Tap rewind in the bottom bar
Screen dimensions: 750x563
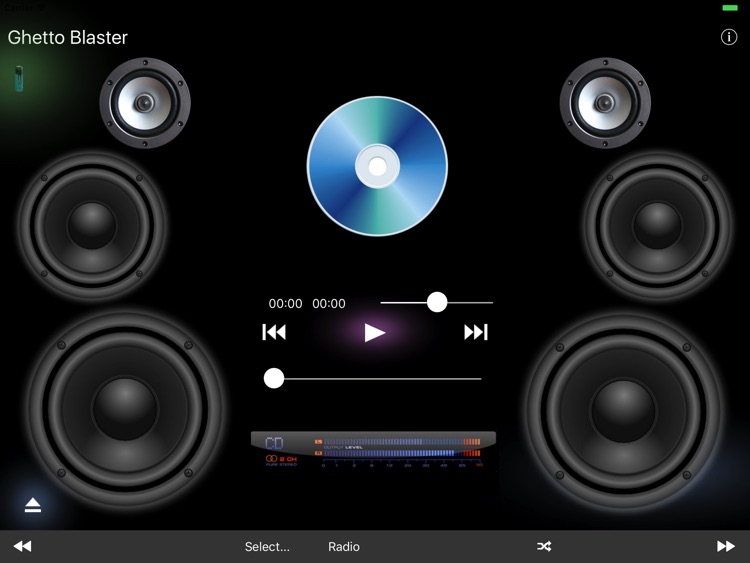click(x=22, y=546)
